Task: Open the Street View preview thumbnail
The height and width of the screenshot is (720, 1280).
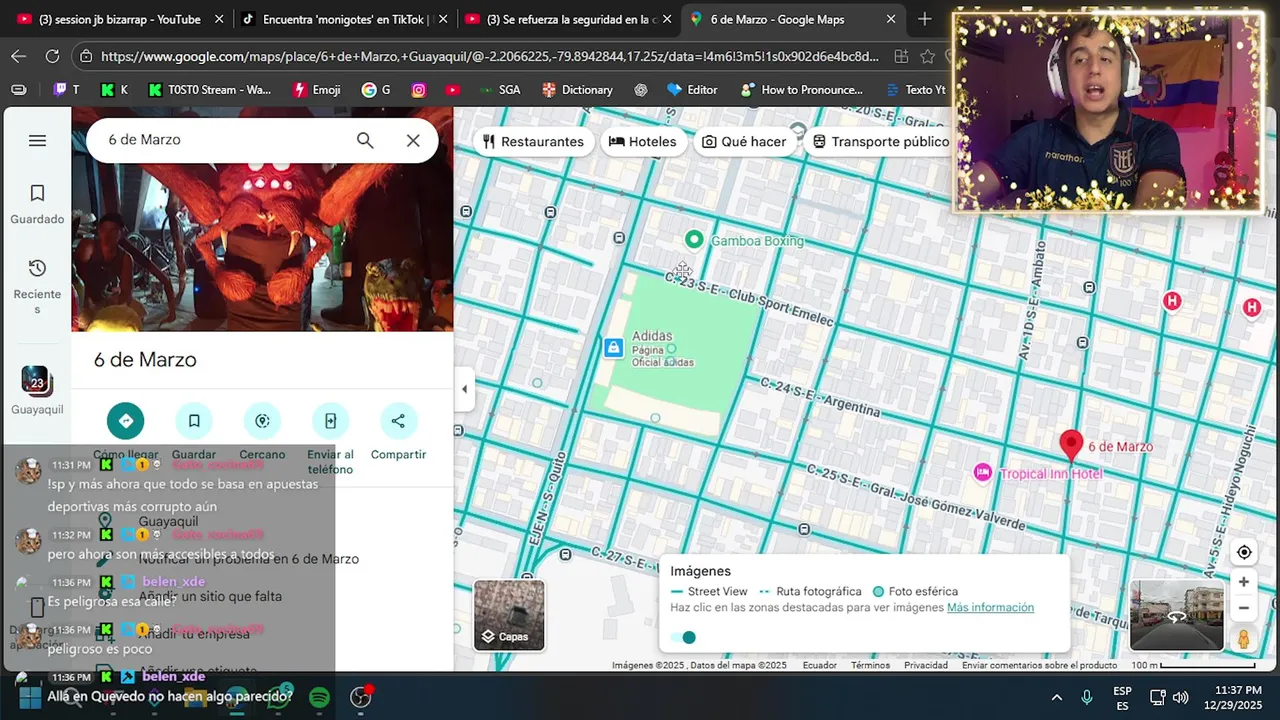Action: coord(1176,615)
